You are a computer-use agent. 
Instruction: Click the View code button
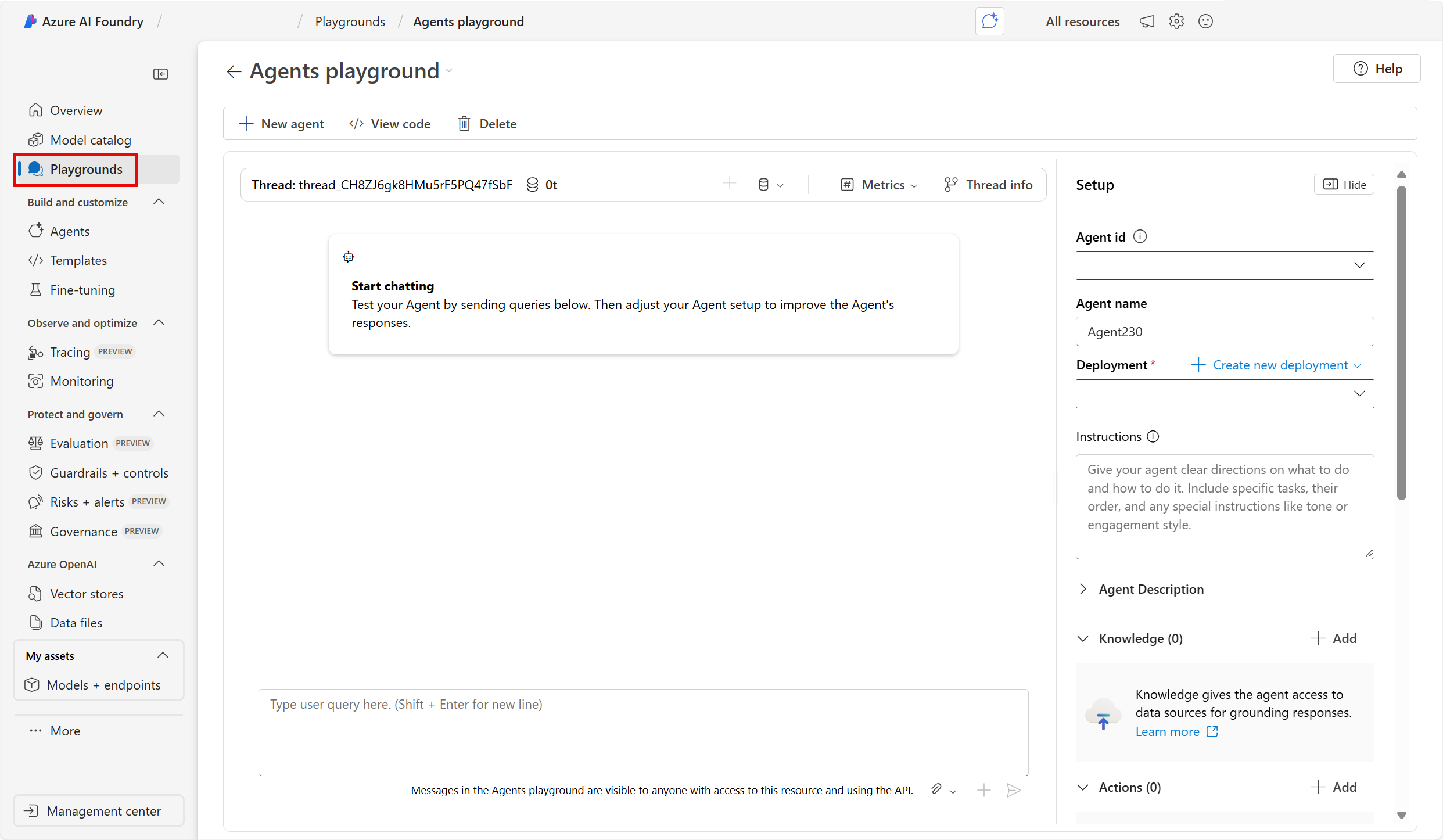click(x=390, y=124)
